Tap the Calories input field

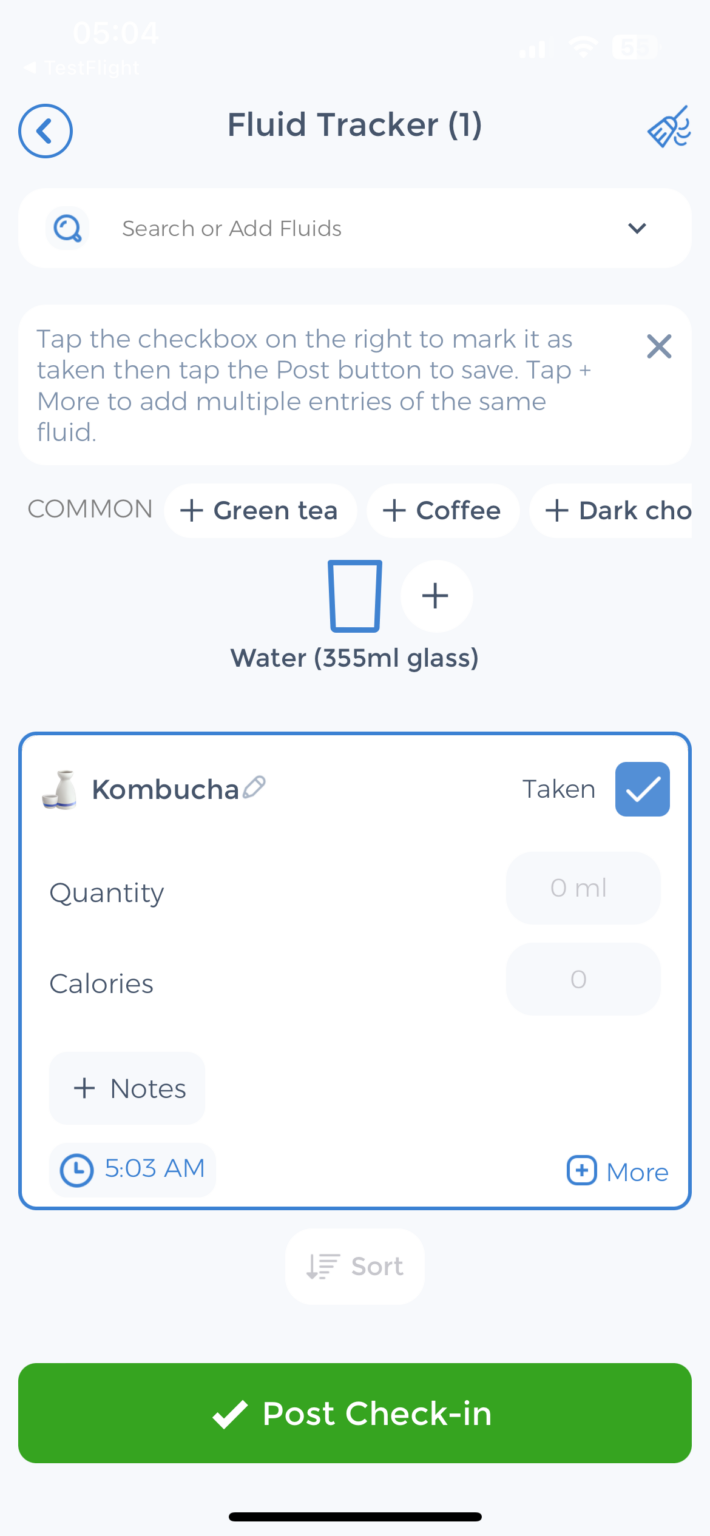tap(583, 980)
